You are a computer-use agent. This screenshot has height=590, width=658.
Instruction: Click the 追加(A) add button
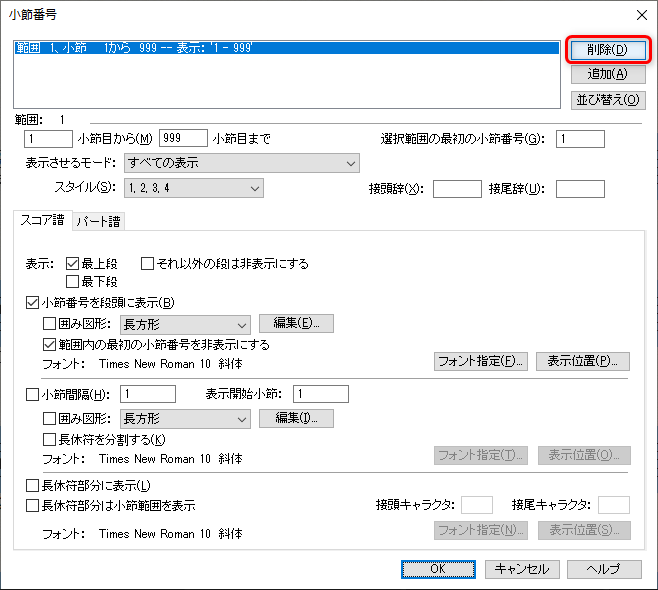[608, 74]
